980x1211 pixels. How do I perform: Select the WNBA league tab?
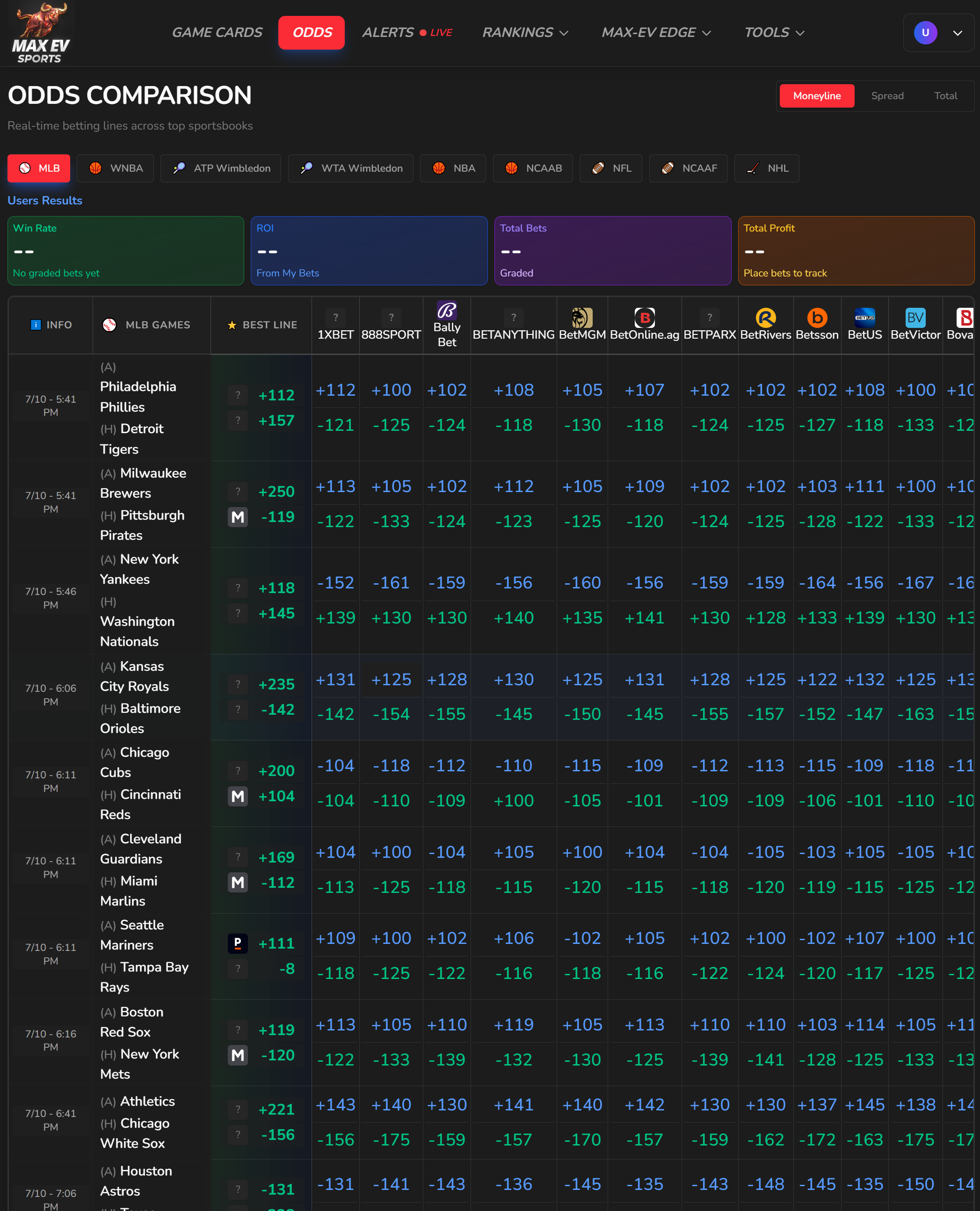point(115,168)
